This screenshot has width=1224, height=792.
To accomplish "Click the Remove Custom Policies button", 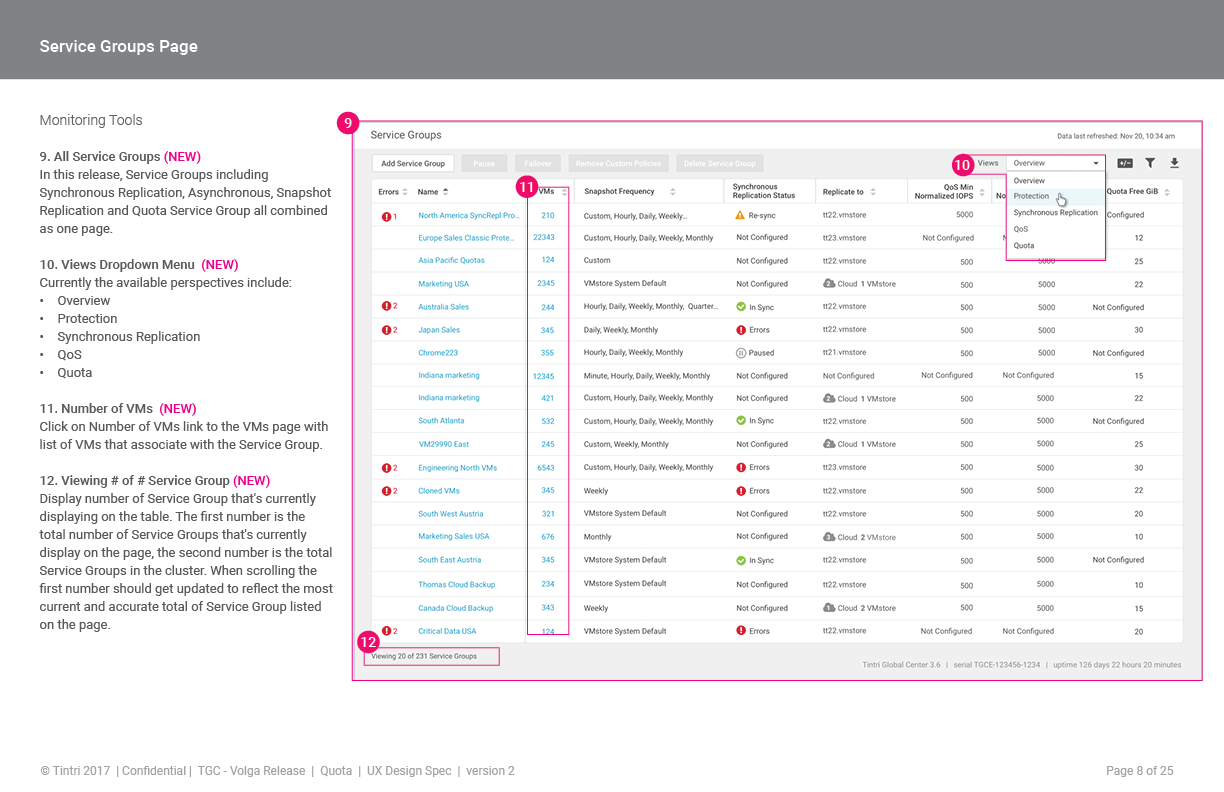I will coord(618,163).
